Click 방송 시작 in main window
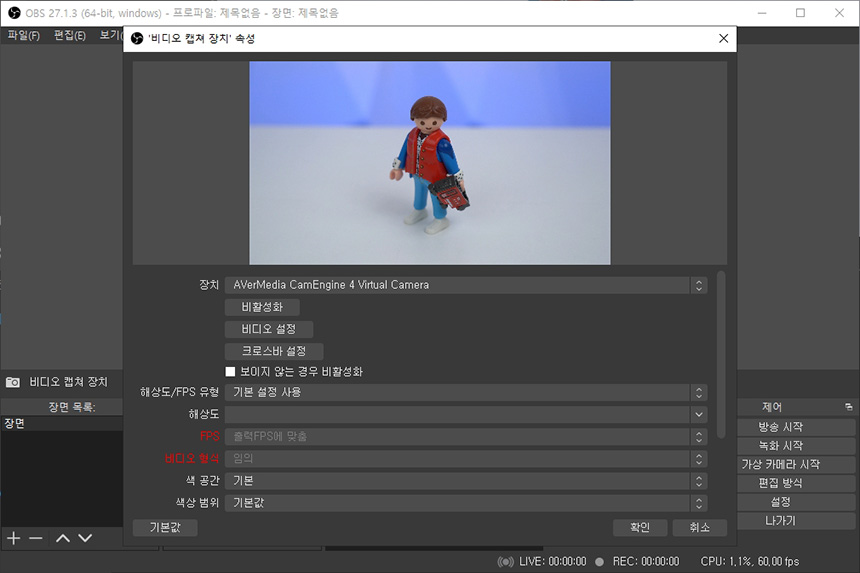 797,427
